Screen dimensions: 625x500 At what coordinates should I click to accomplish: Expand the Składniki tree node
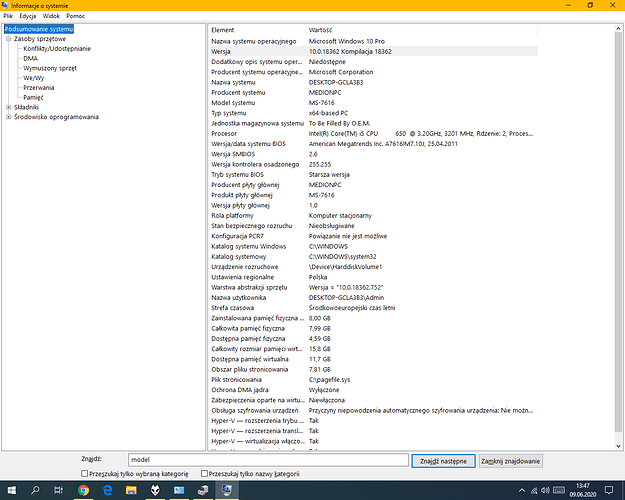click(8, 107)
